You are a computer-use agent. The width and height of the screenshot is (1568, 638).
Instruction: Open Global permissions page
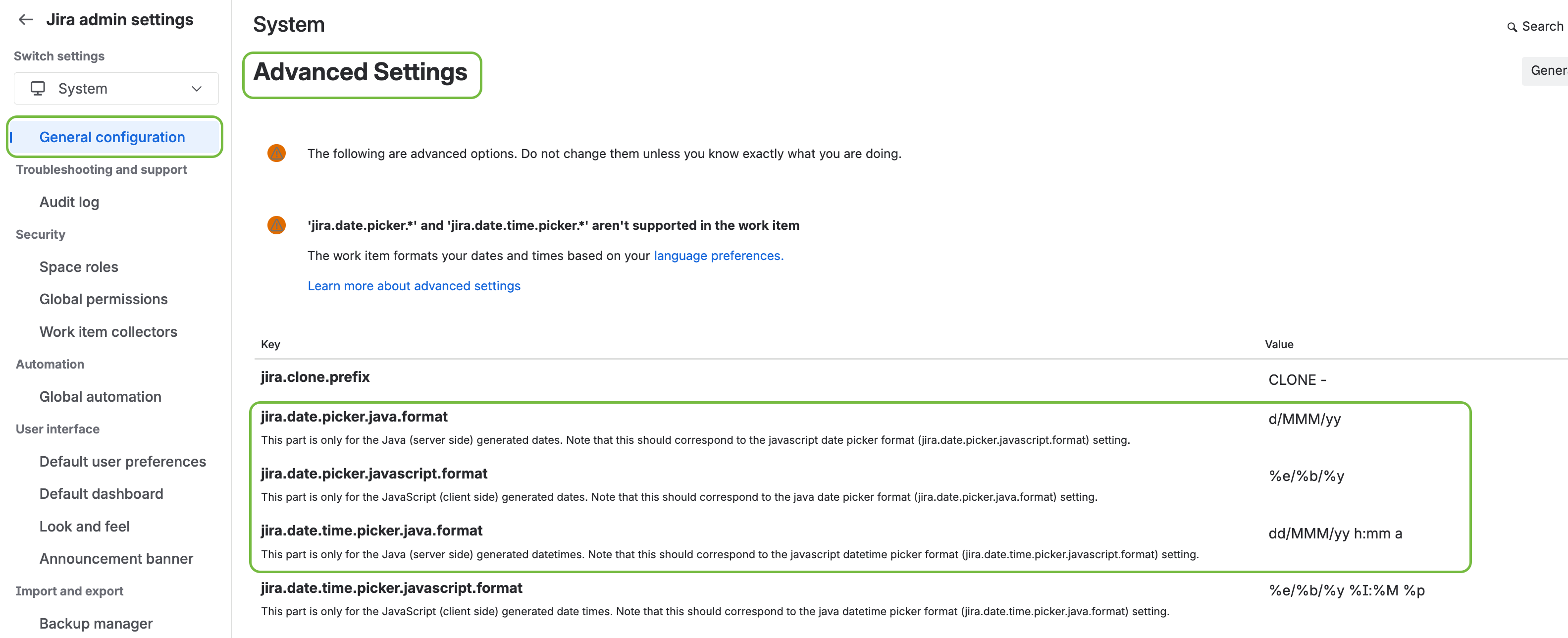point(104,299)
